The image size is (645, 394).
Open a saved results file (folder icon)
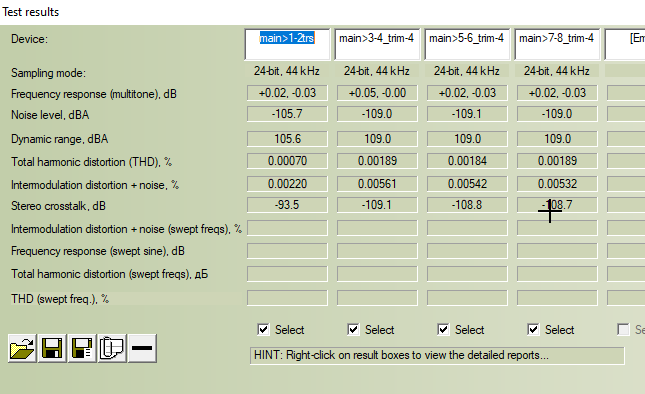pos(23,348)
